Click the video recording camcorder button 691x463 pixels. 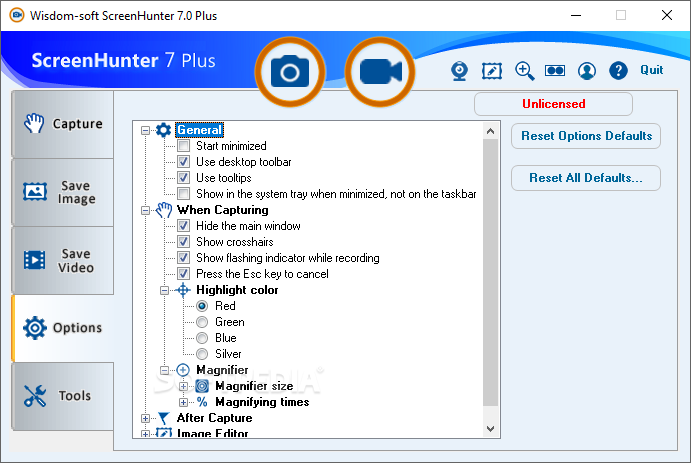380,72
